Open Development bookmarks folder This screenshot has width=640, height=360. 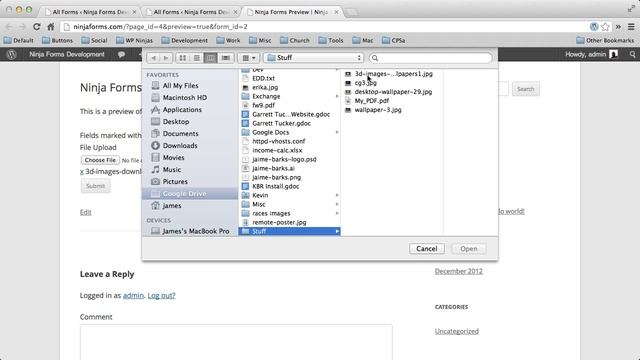tap(184, 40)
